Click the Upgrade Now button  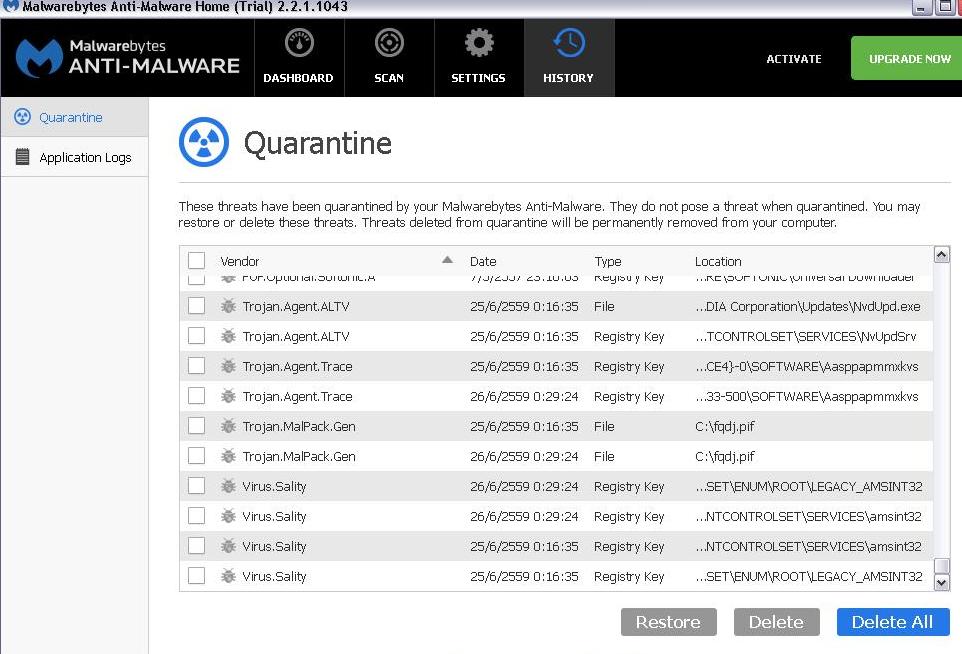point(906,58)
